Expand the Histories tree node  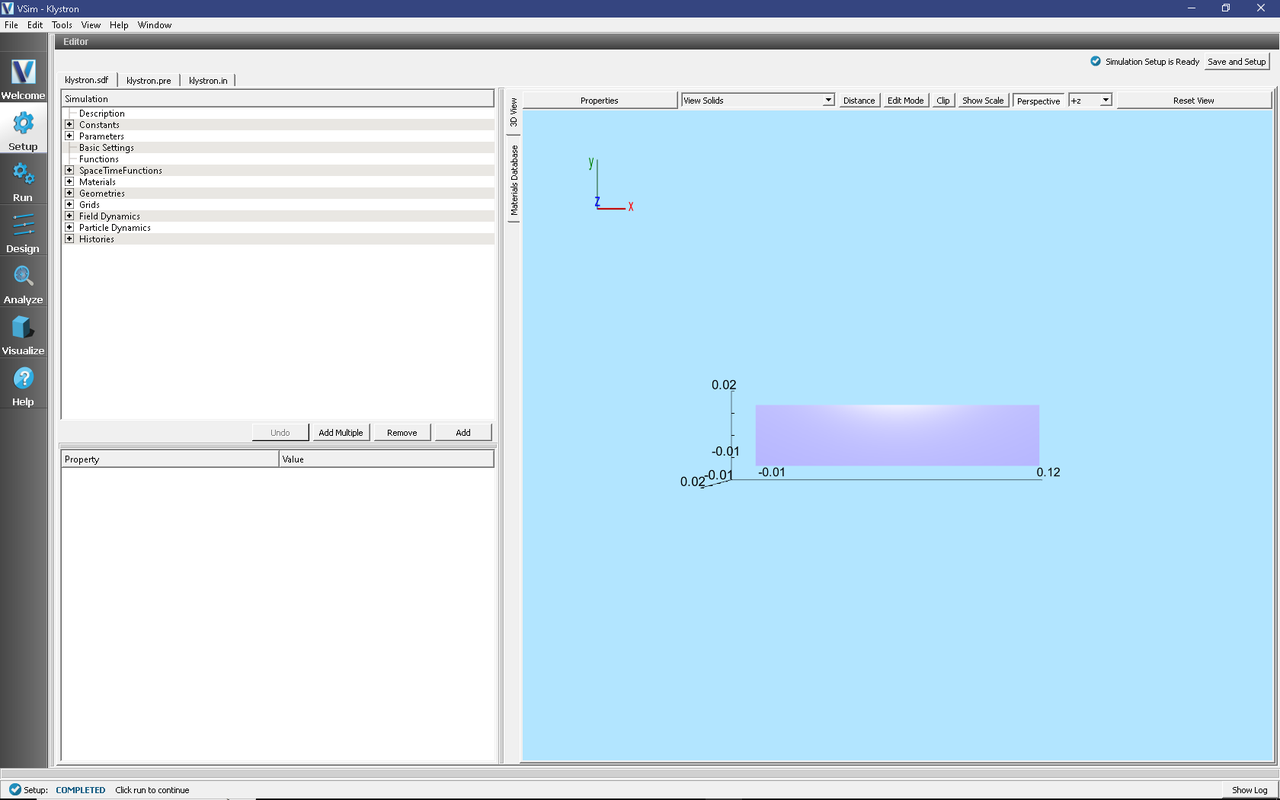pos(69,239)
